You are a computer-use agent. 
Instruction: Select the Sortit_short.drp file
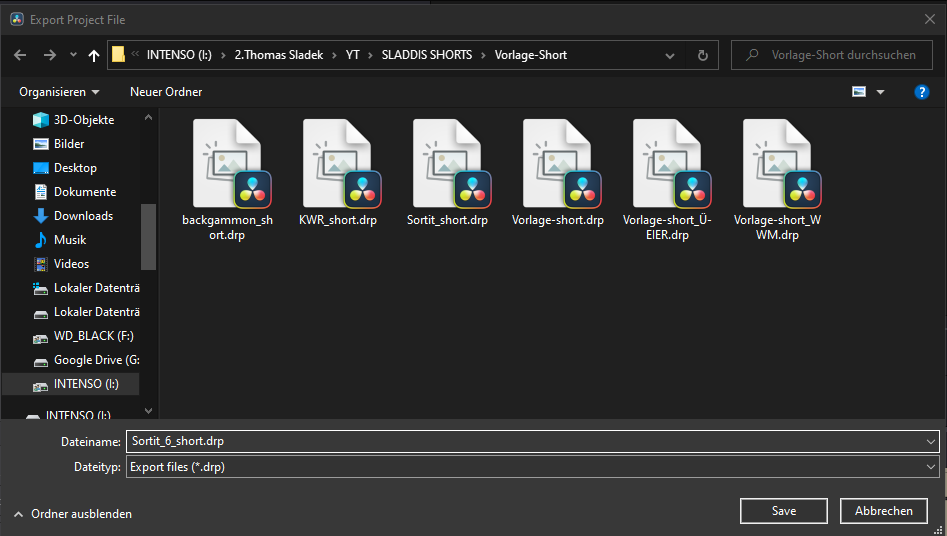pos(447,161)
